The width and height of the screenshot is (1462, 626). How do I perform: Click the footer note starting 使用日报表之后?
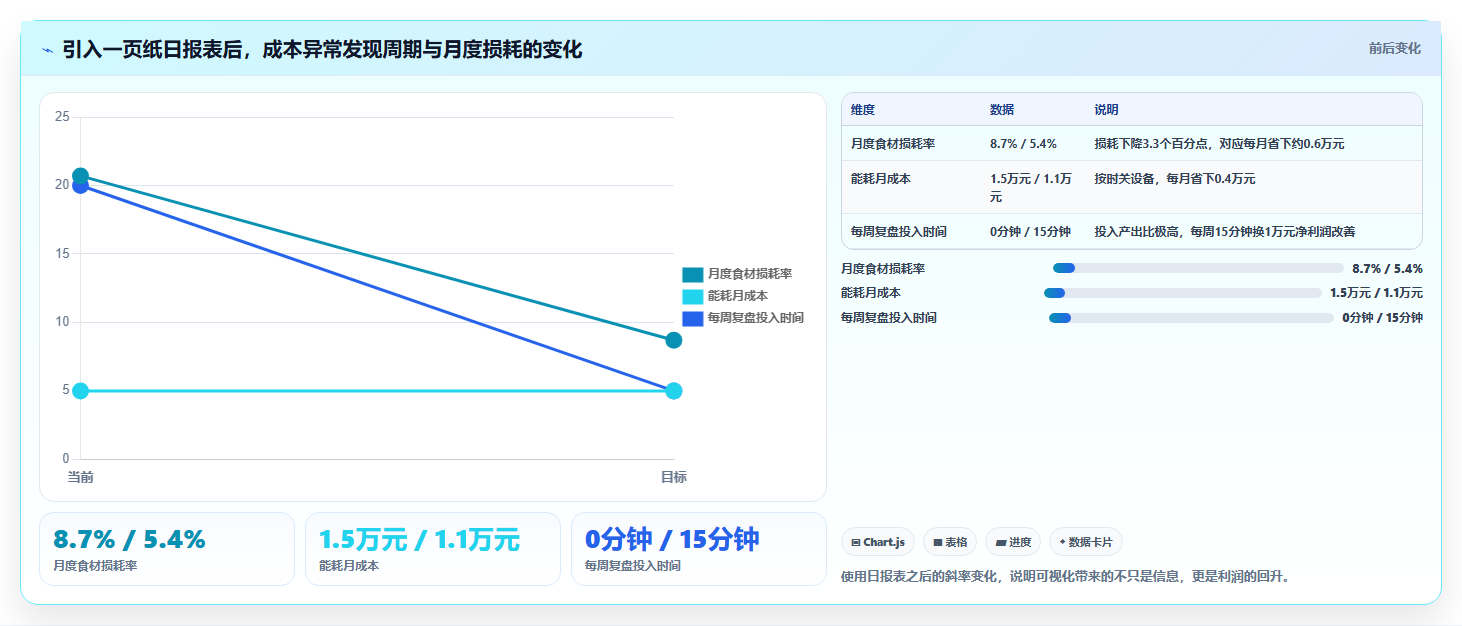1067,576
